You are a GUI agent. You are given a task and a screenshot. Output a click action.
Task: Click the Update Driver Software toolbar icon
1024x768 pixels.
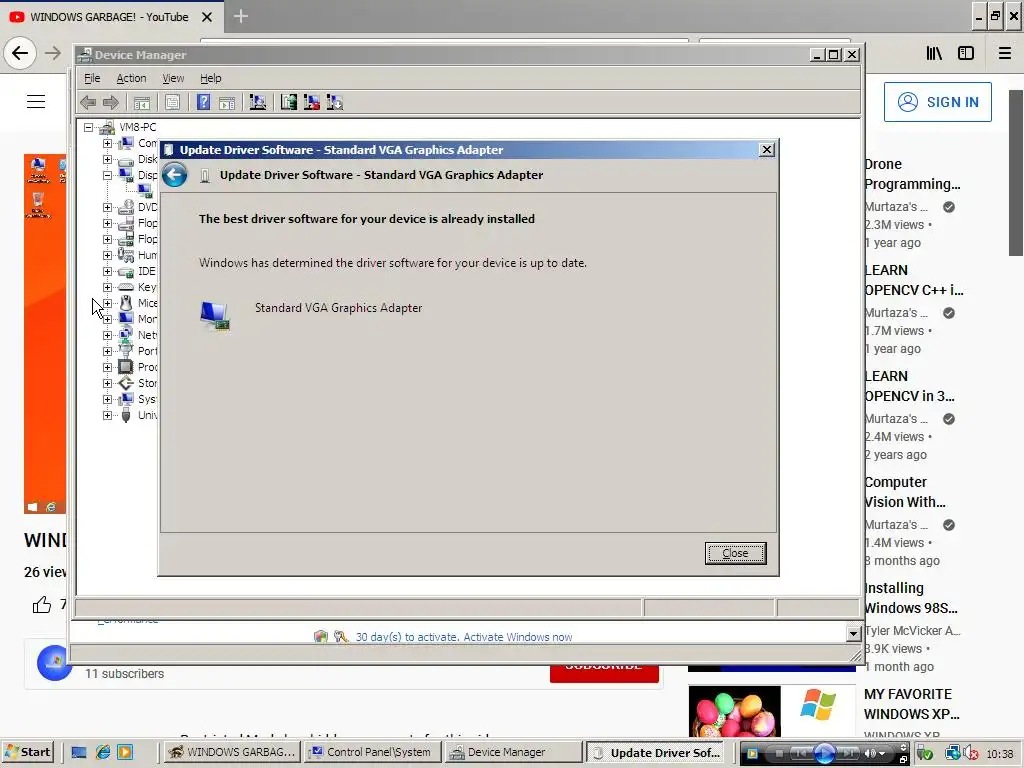pyautogui.click(x=289, y=103)
